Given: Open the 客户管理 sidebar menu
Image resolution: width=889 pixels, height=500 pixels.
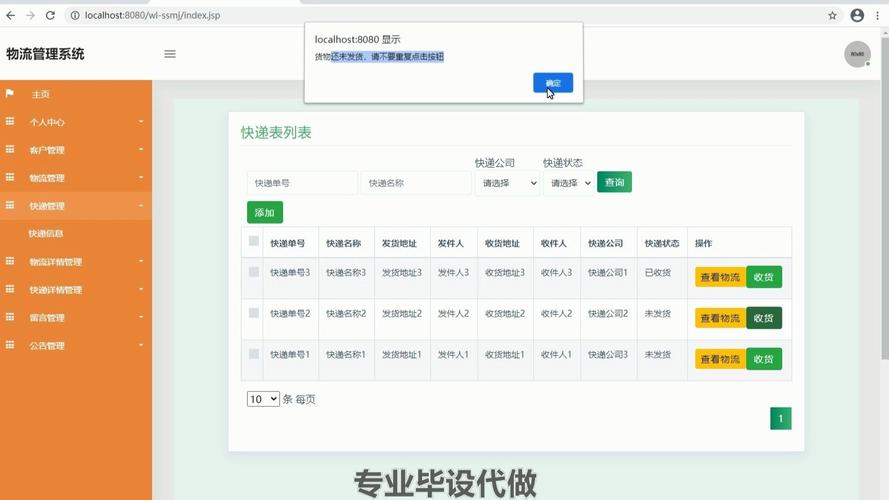Looking at the screenshot, I should (x=76, y=150).
